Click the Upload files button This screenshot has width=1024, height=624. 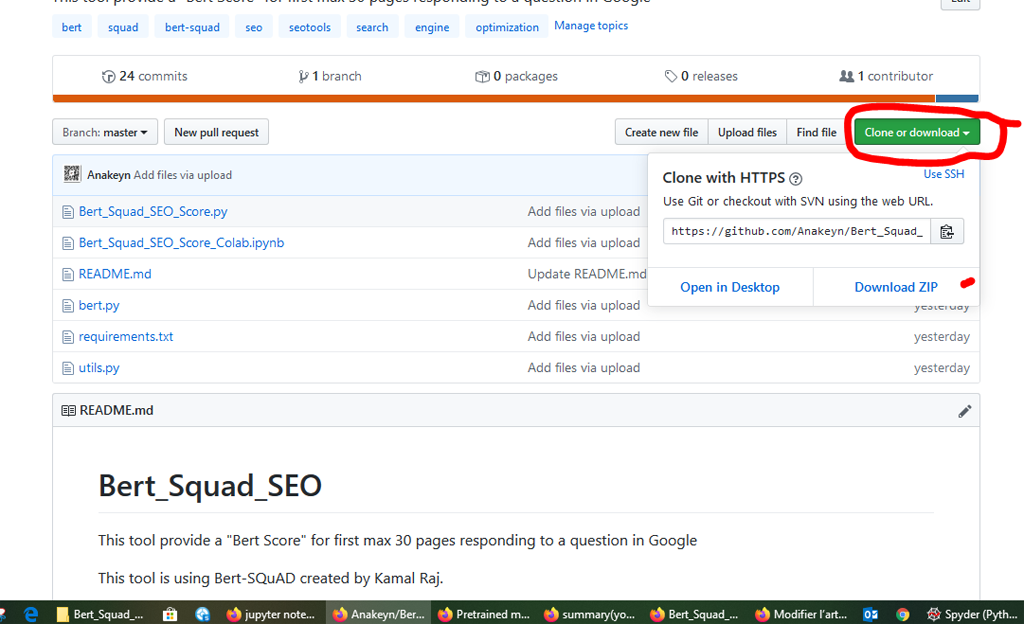pyautogui.click(x=747, y=133)
